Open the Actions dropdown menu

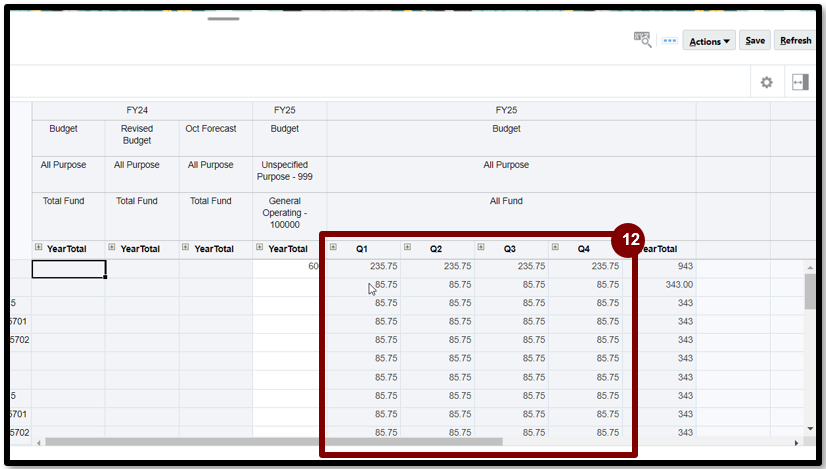(709, 41)
